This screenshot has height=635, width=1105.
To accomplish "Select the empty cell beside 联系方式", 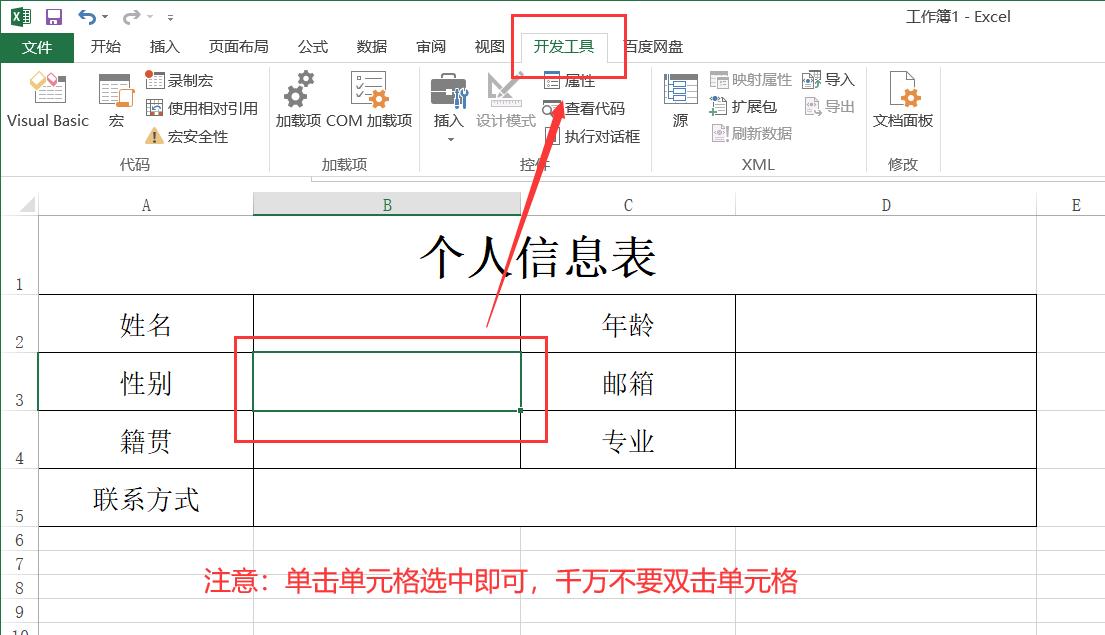I will tap(645, 498).
